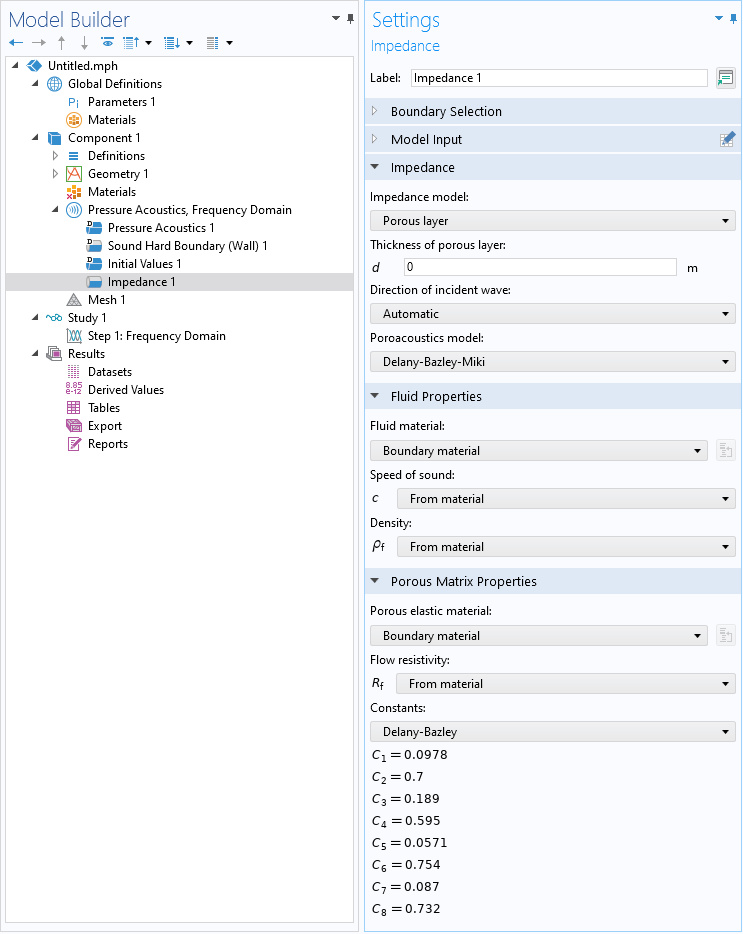Click the label tag icon beside Impedance 1
The height and width of the screenshot is (934, 743).
tap(725, 78)
